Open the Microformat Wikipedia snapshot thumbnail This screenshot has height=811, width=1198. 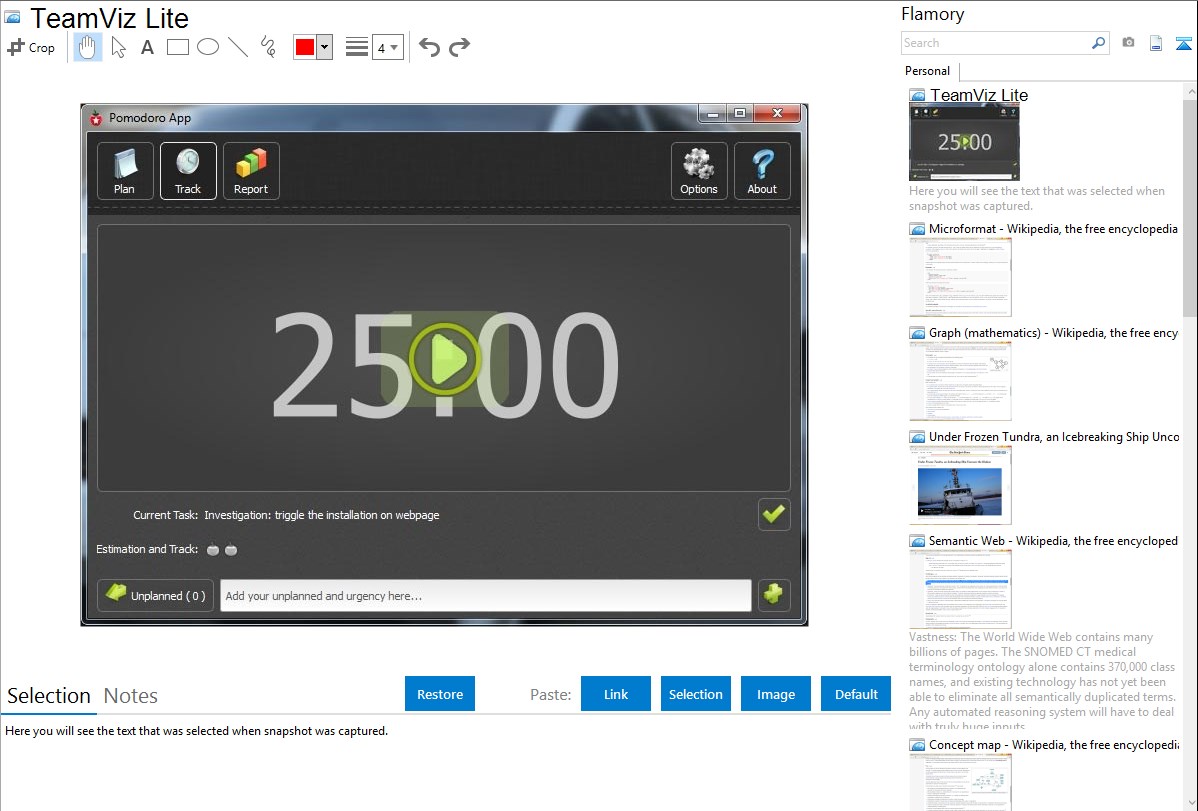[x=960, y=277]
